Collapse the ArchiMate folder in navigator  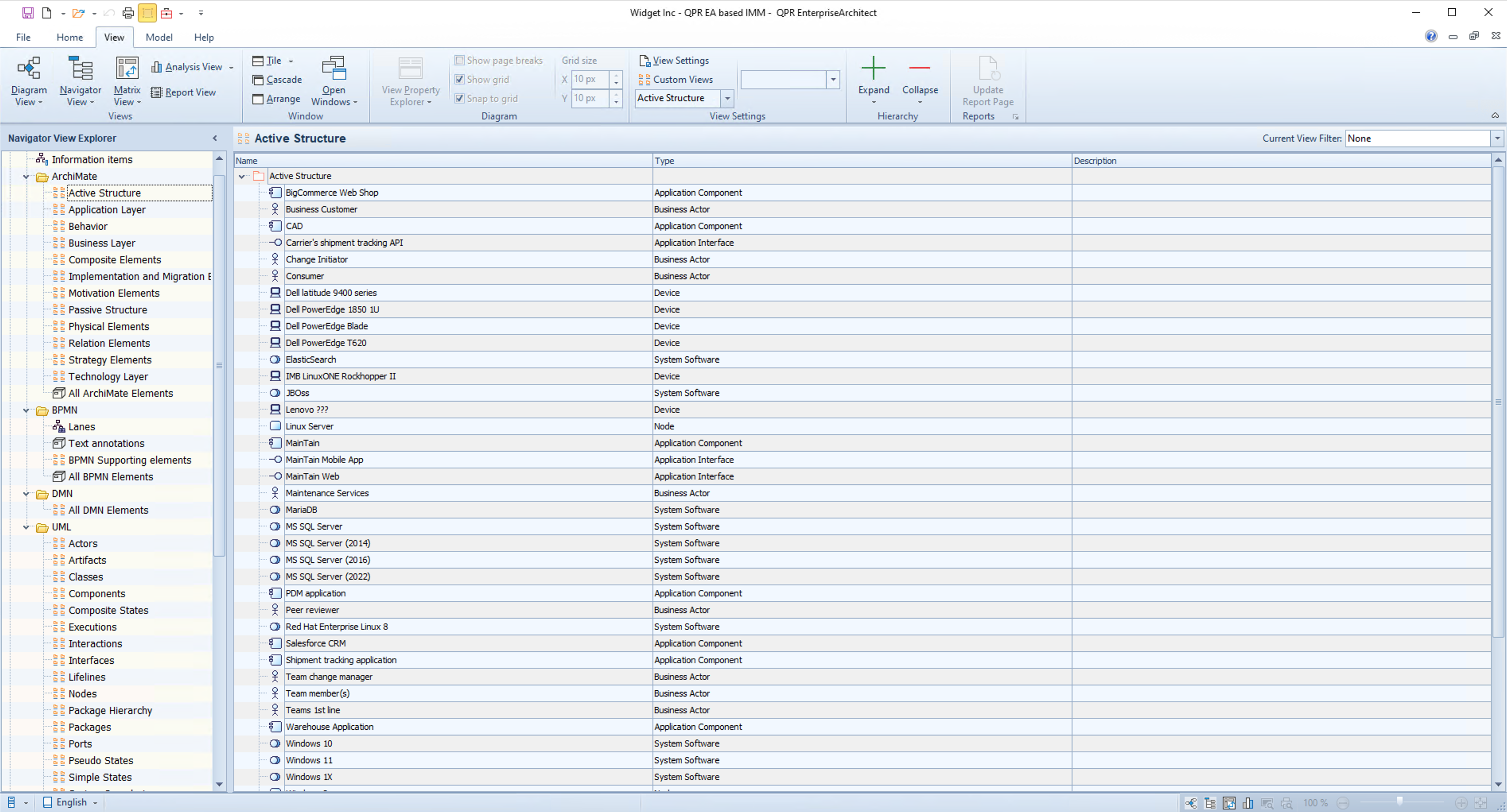coord(26,177)
